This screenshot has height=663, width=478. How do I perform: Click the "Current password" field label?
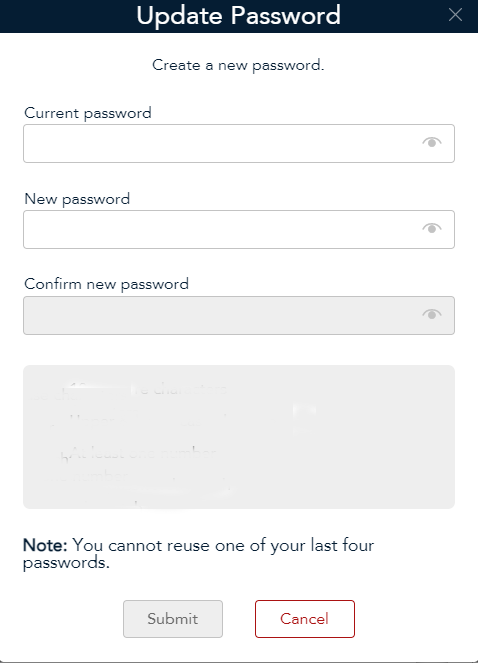pos(88,113)
